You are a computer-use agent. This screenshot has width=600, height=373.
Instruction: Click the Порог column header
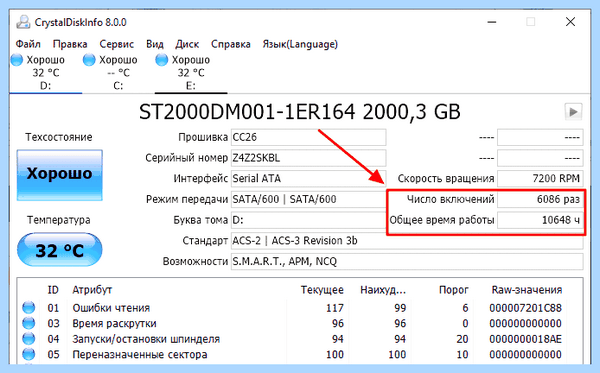pos(454,290)
